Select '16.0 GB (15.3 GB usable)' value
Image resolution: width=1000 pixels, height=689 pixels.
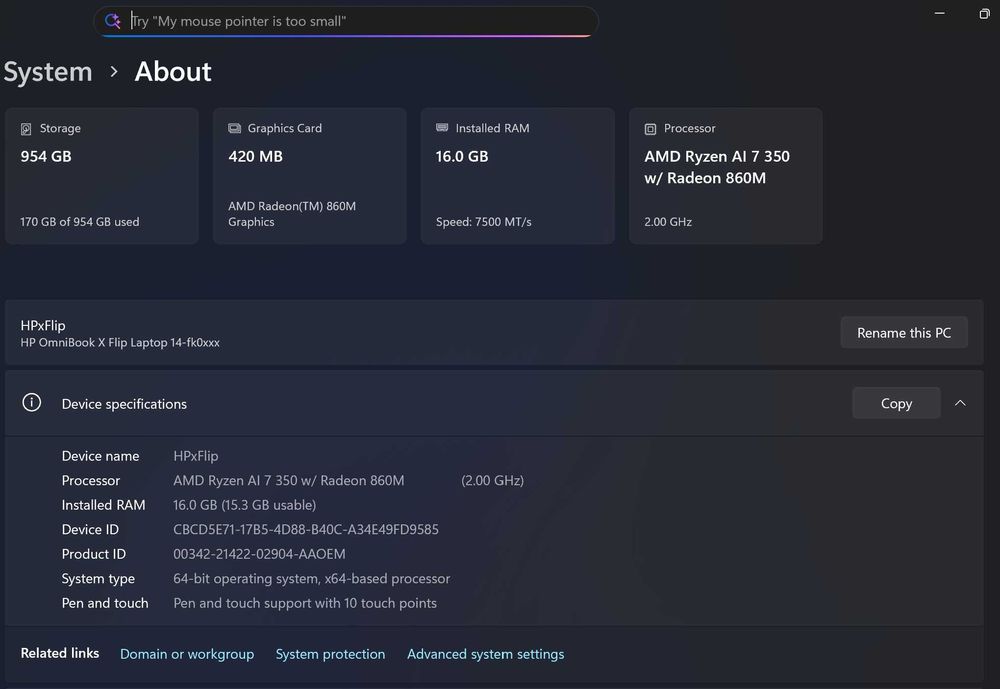coord(244,505)
